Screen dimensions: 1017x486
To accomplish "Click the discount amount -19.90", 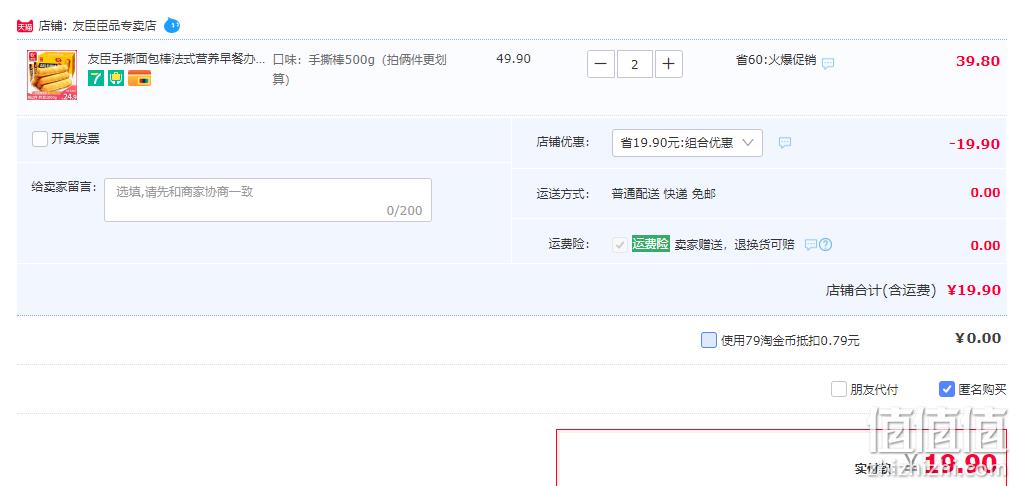I will pyautogui.click(x=974, y=144).
